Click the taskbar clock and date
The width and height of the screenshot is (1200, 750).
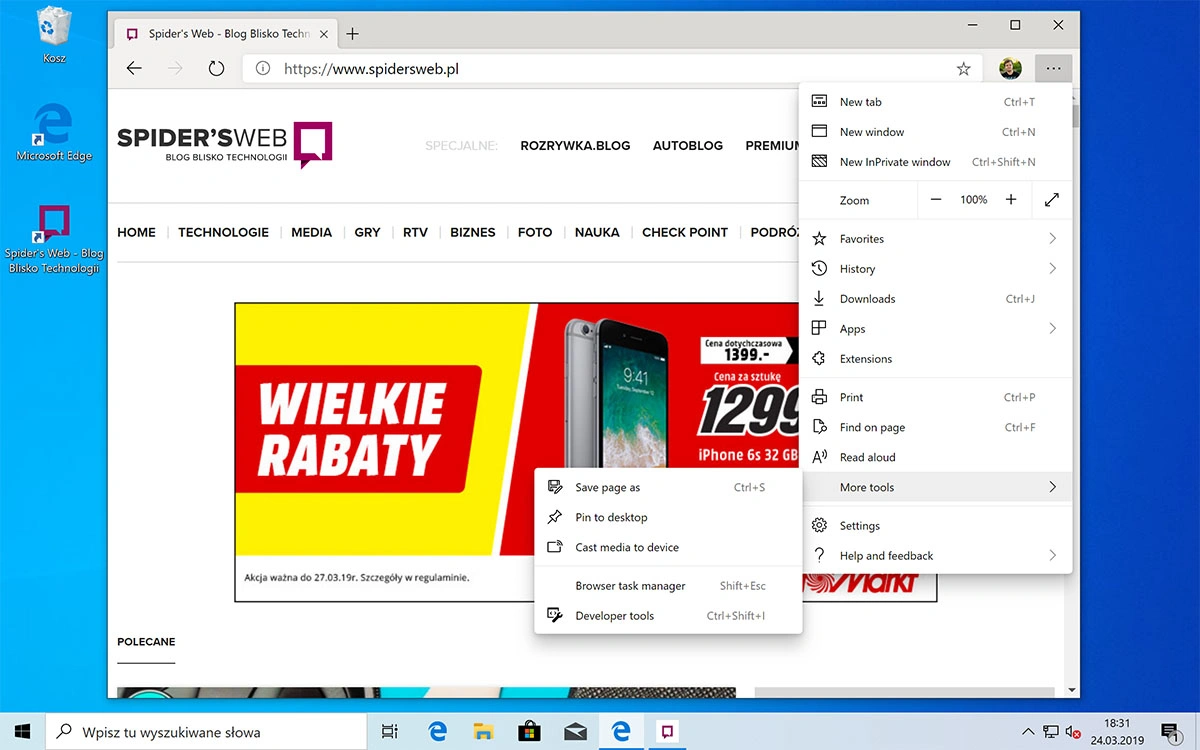(1117, 732)
